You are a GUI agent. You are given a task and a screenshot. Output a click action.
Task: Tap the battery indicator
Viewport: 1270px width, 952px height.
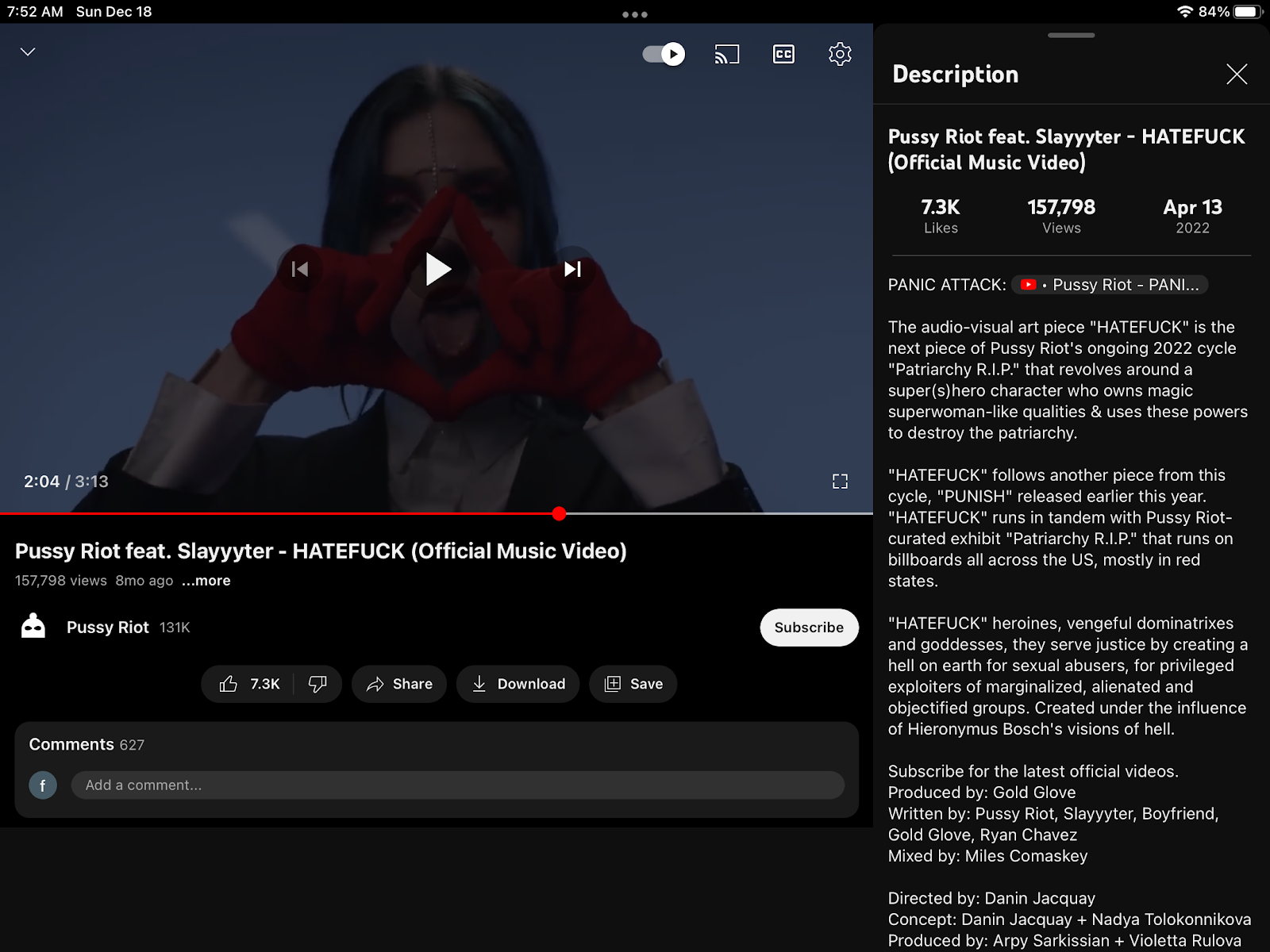1248,12
